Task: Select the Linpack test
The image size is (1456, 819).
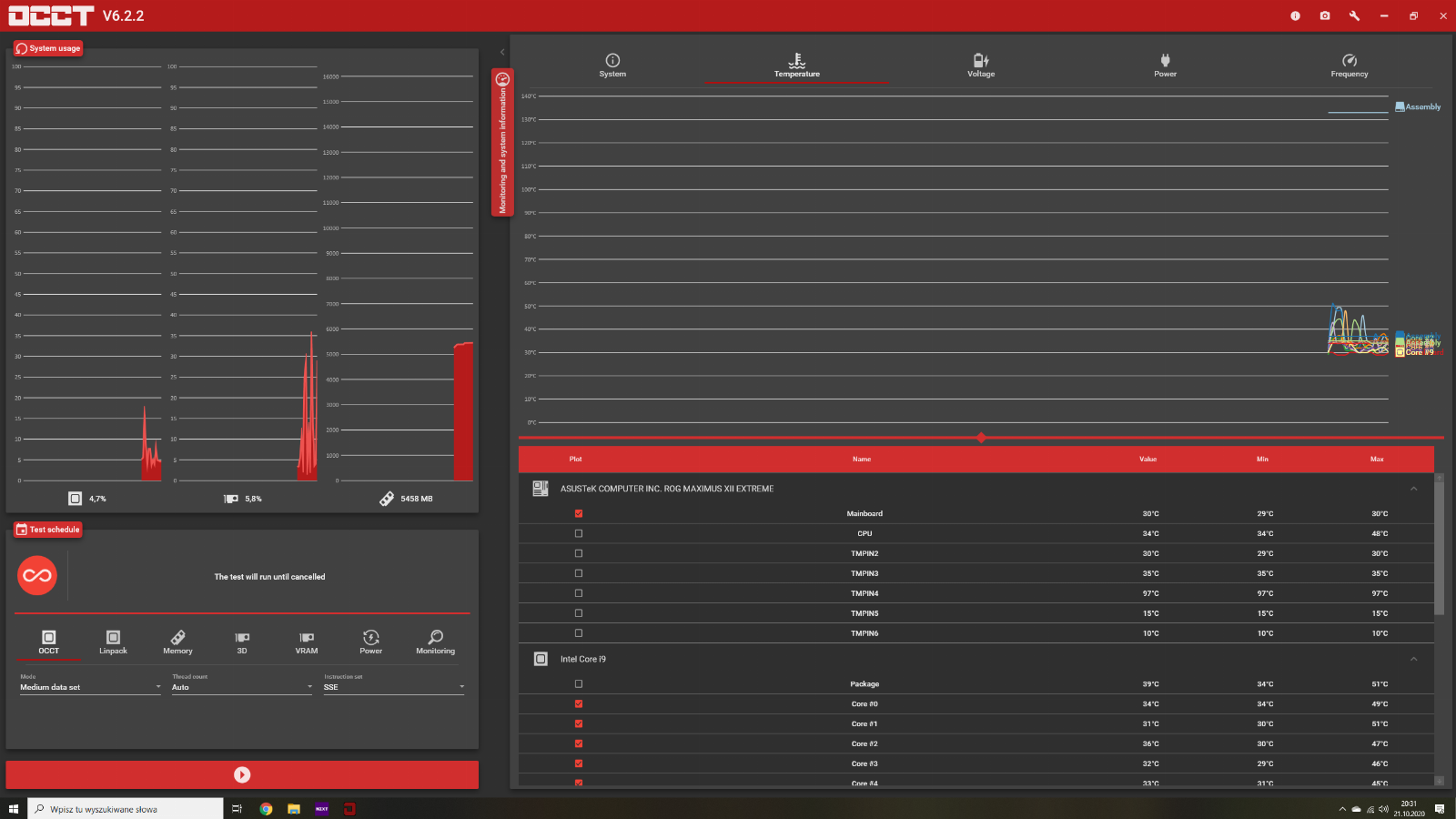Action: (x=113, y=642)
